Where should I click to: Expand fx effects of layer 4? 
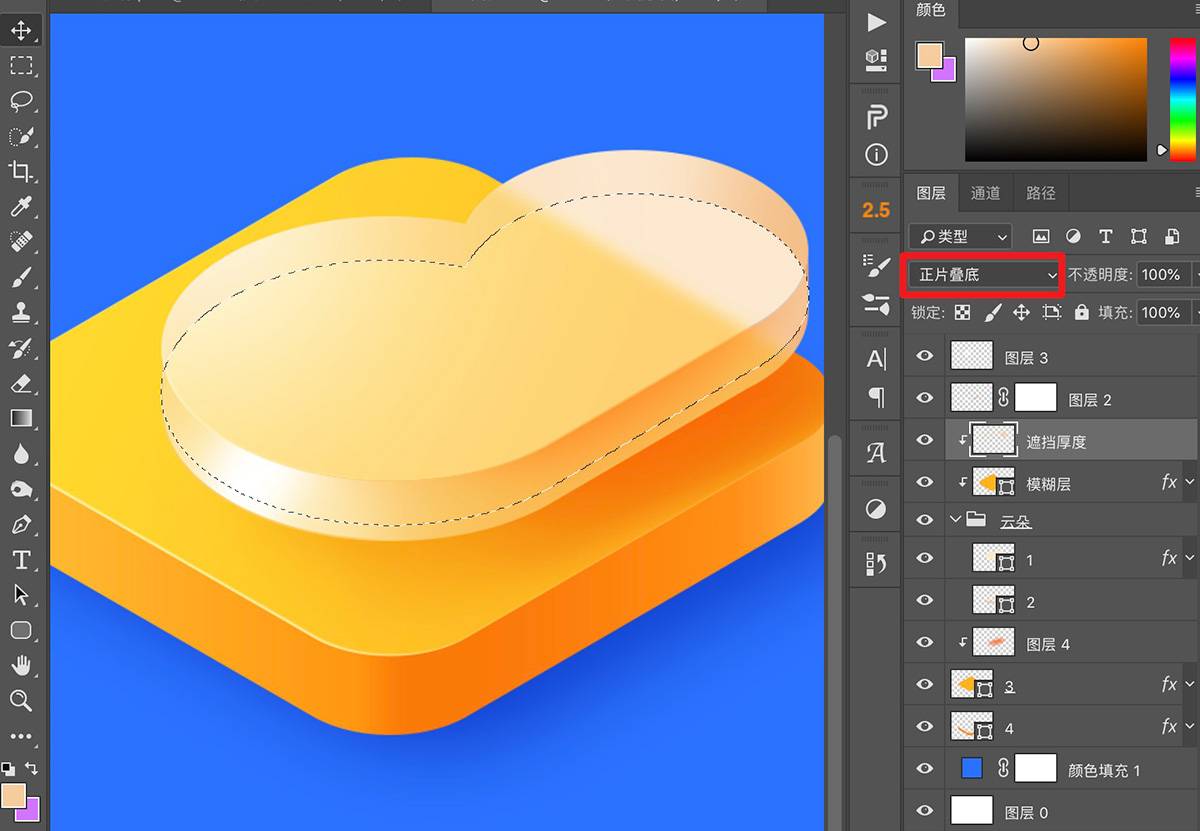[1189, 727]
